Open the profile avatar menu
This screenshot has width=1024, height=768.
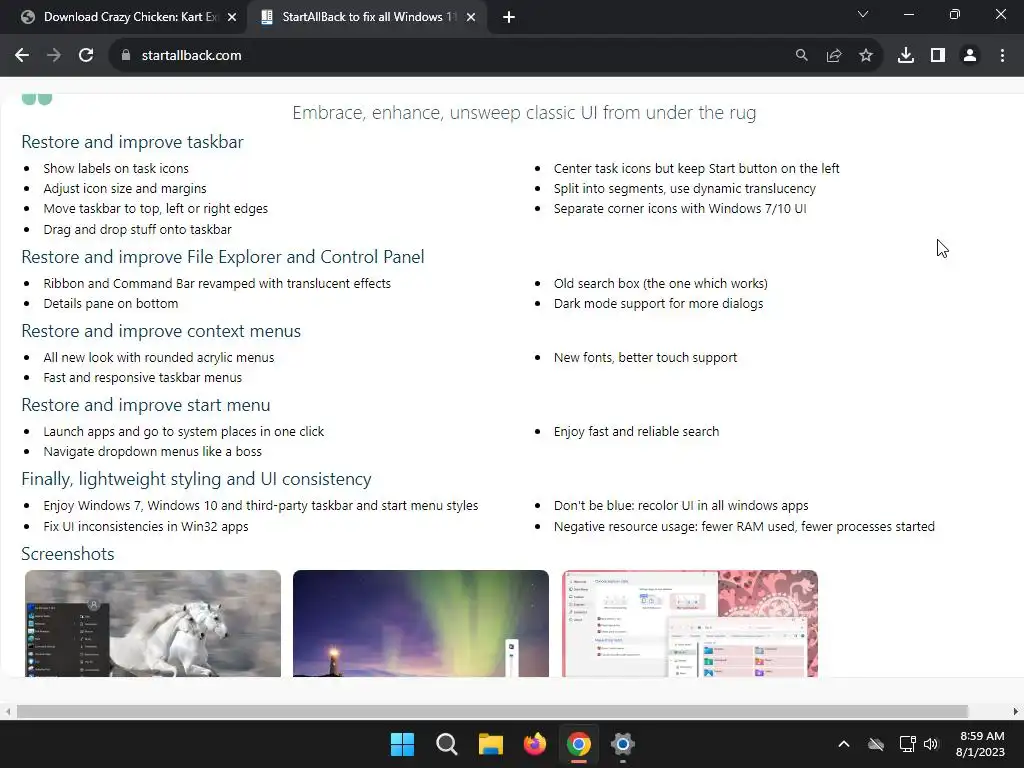(x=970, y=56)
